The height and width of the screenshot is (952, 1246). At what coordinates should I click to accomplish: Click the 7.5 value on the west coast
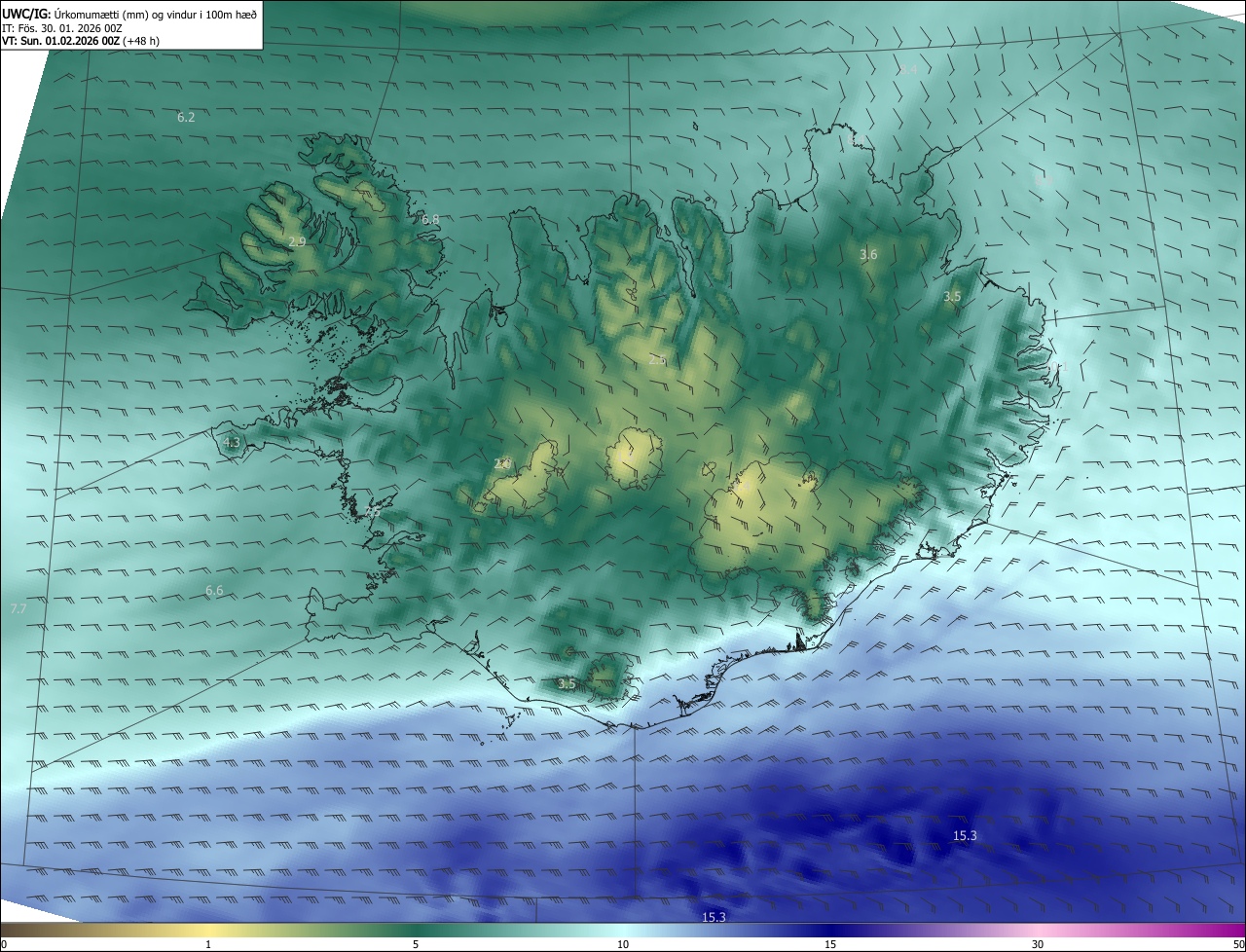(374, 510)
